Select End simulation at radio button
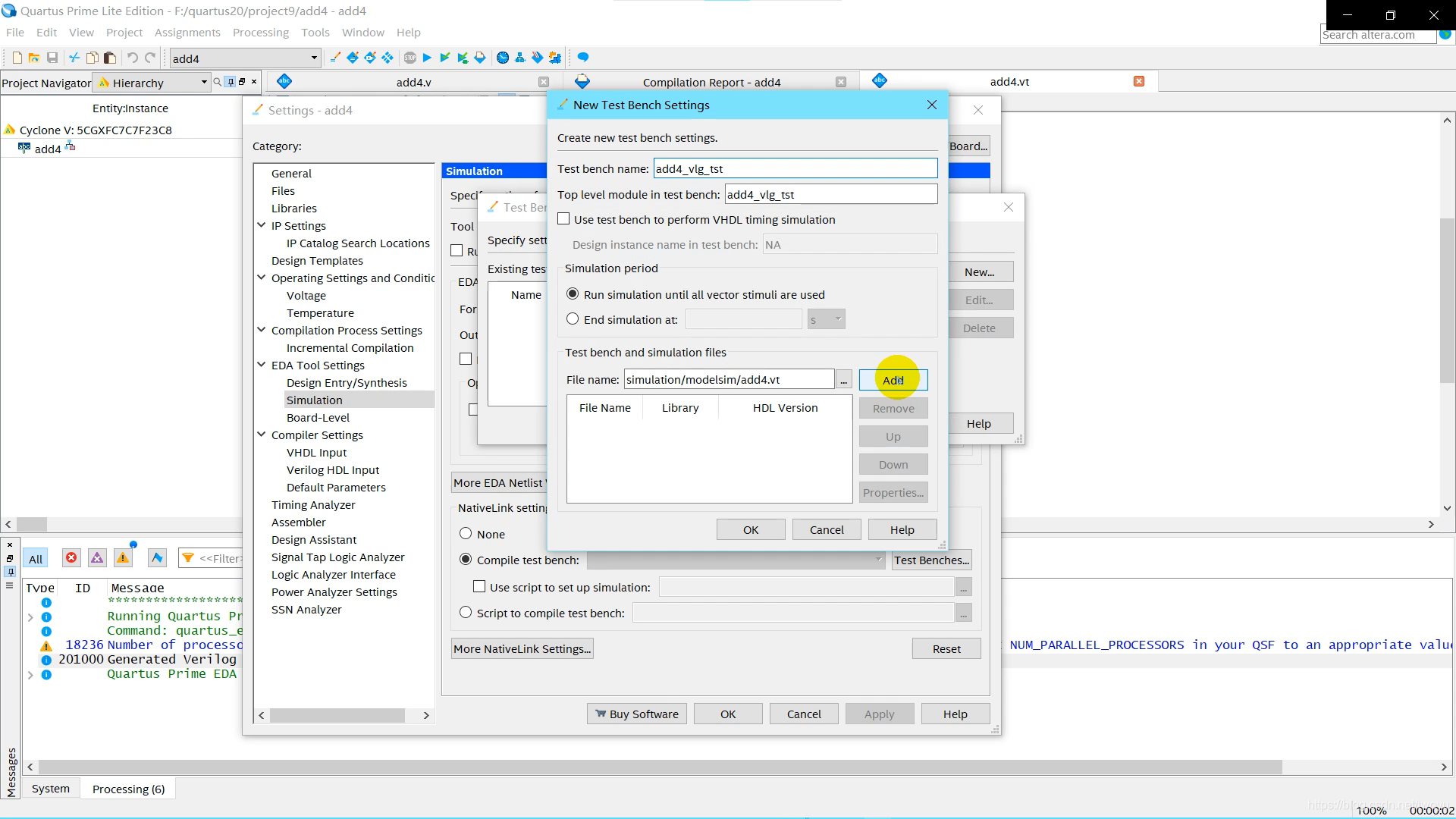 572,319
